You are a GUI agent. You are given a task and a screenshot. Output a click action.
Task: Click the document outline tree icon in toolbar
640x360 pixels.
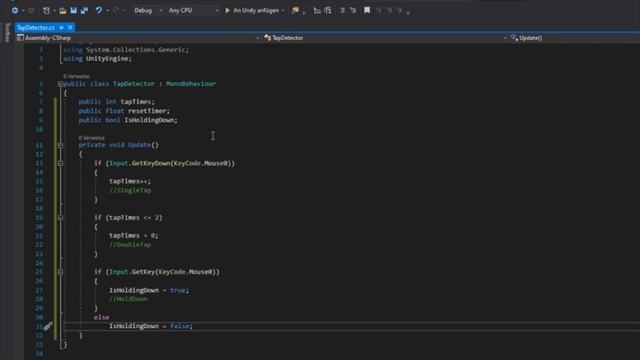(x=328, y=10)
